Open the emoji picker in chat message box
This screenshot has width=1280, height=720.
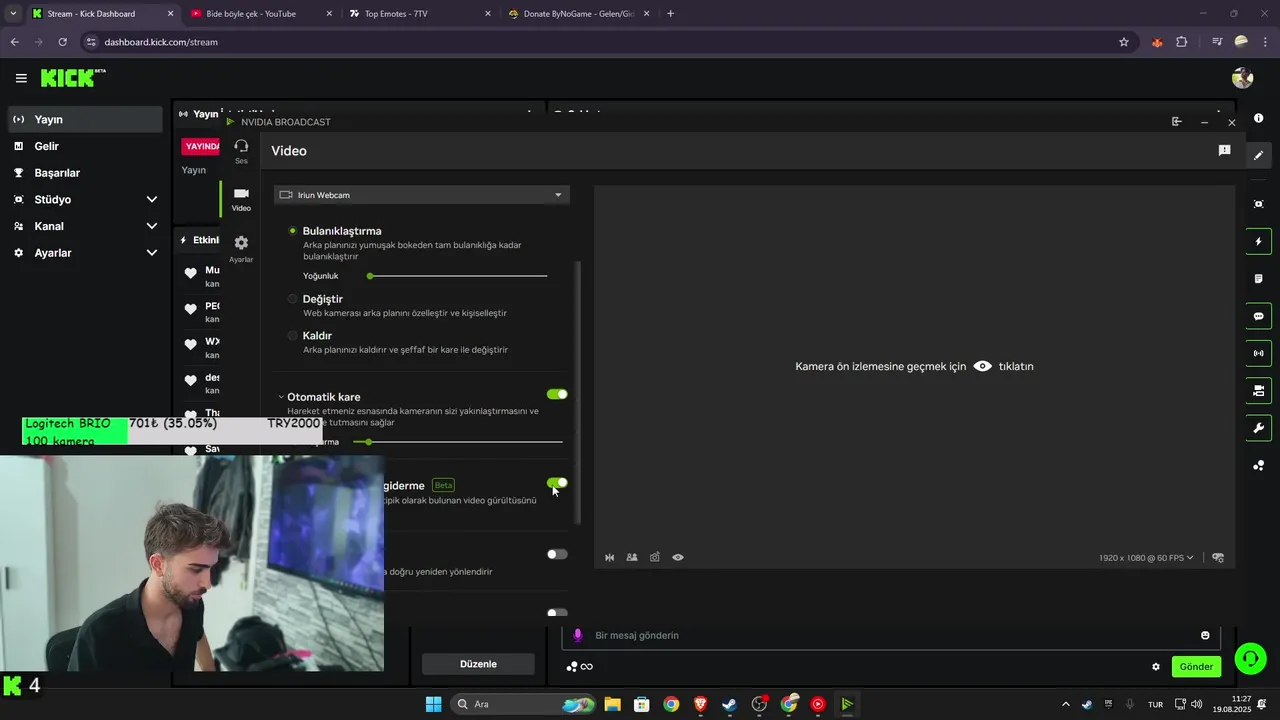click(x=1205, y=635)
